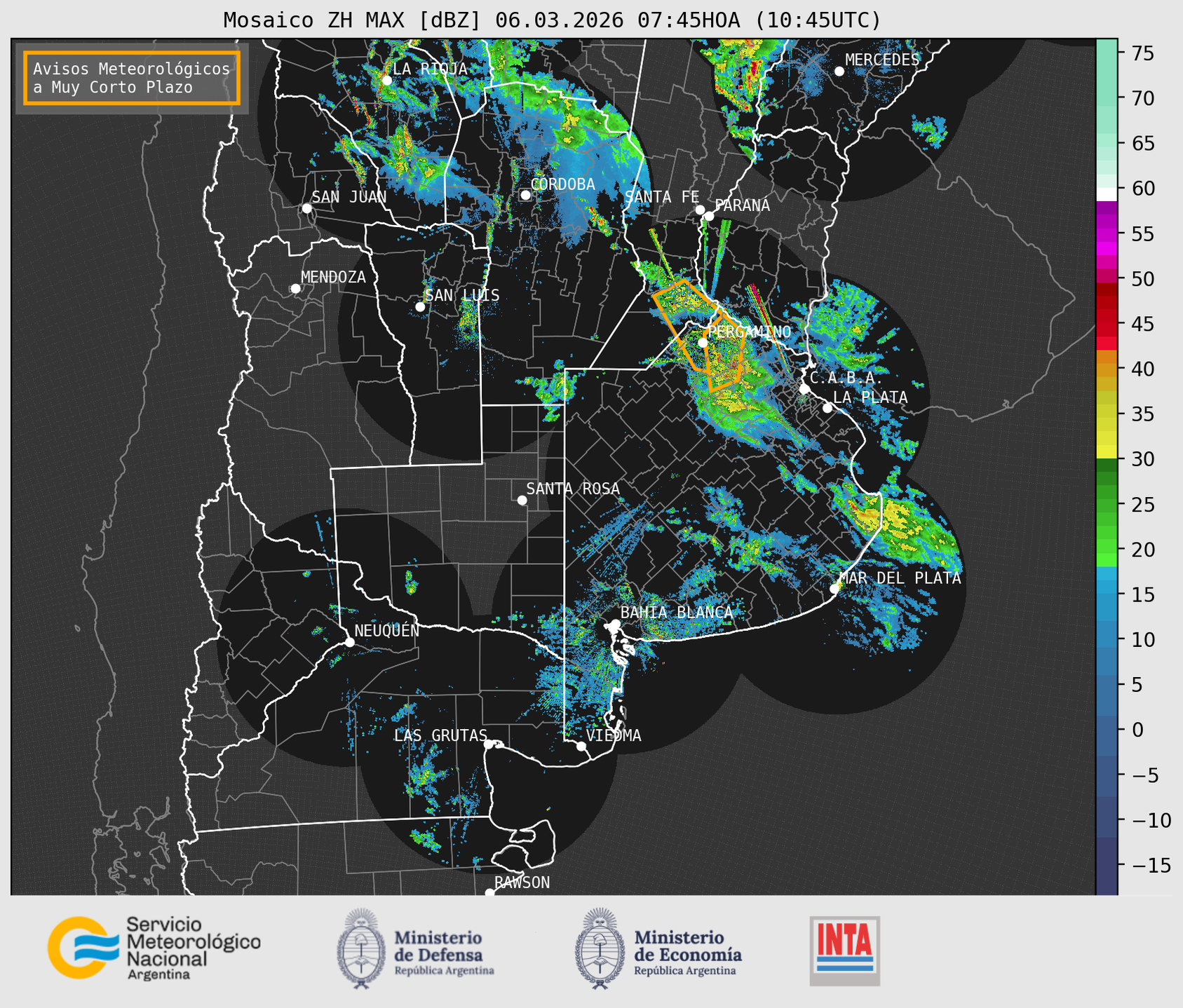The height and width of the screenshot is (1008, 1183).
Task: Select the Paraná city marker dot
Action: click(709, 216)
